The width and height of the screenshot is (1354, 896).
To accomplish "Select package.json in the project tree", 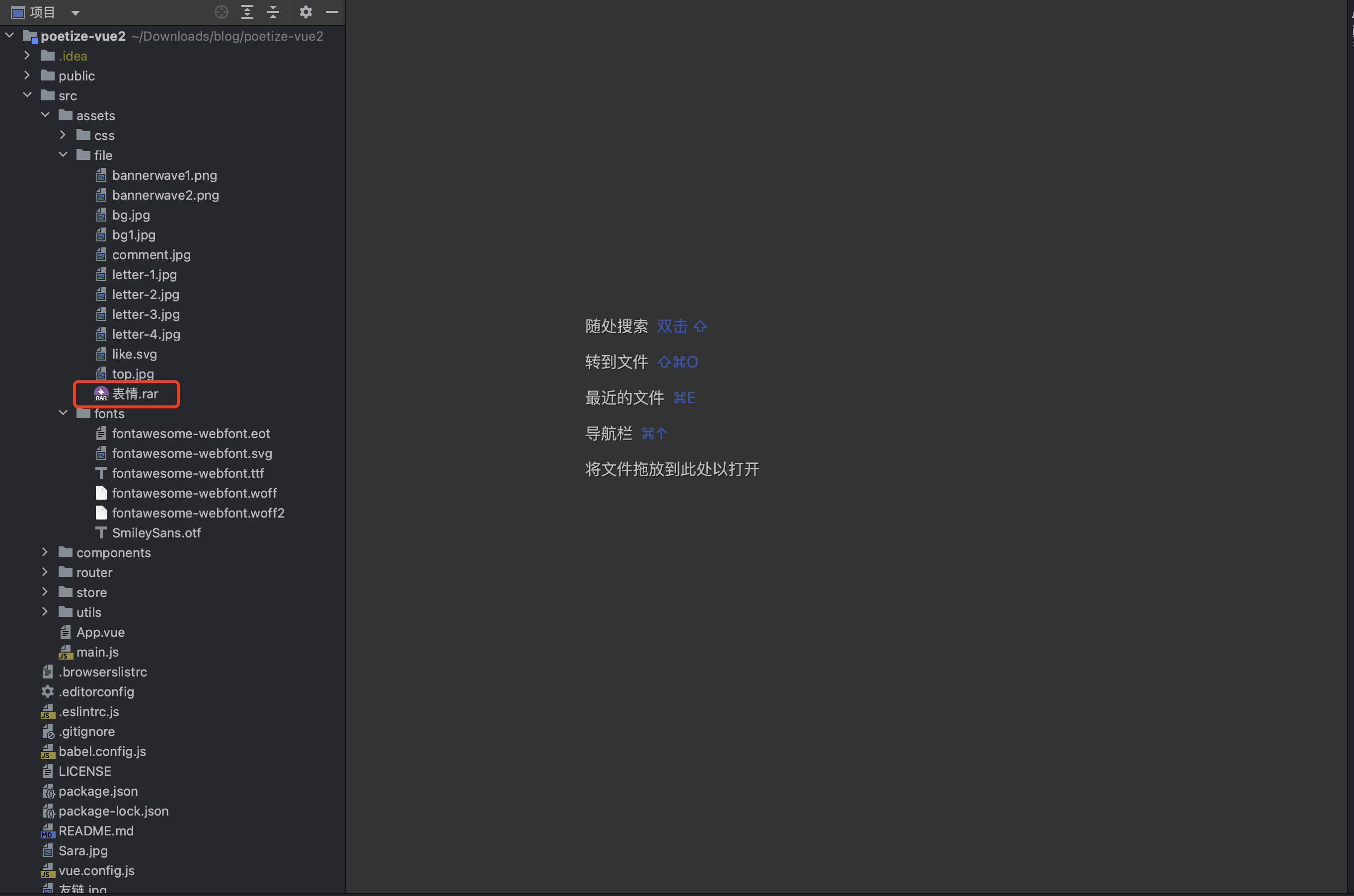I will click(x=98, y=791).
